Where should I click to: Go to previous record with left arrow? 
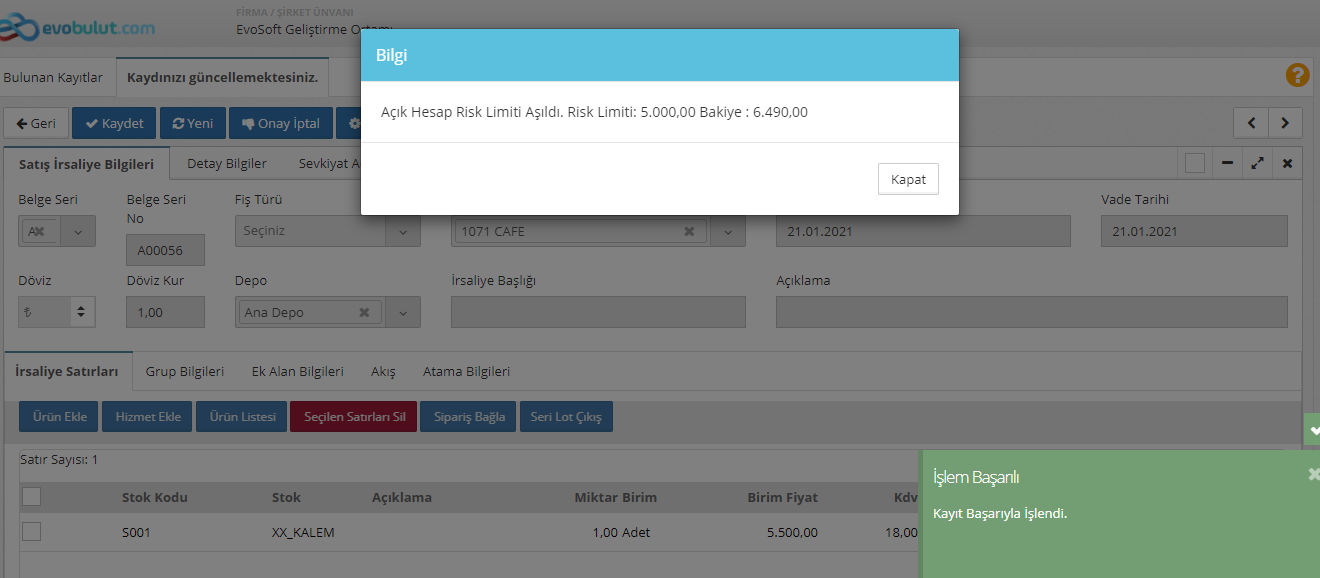[1251, 123]
